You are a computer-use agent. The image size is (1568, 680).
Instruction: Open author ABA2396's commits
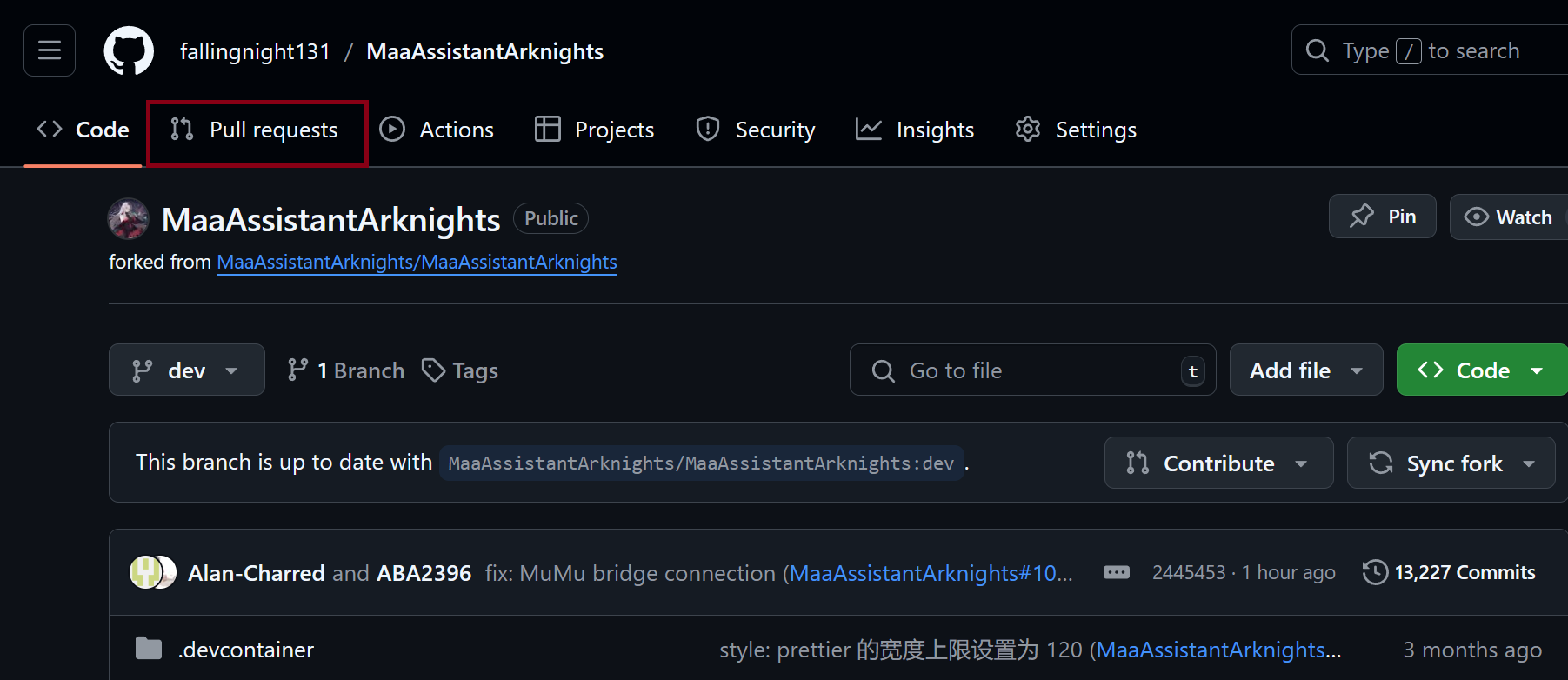(424, 573)
